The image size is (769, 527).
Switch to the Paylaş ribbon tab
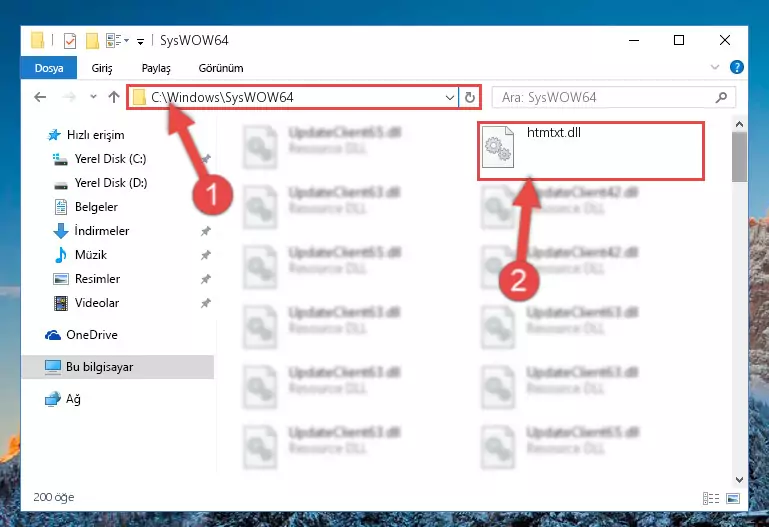[x=156, y=68]
